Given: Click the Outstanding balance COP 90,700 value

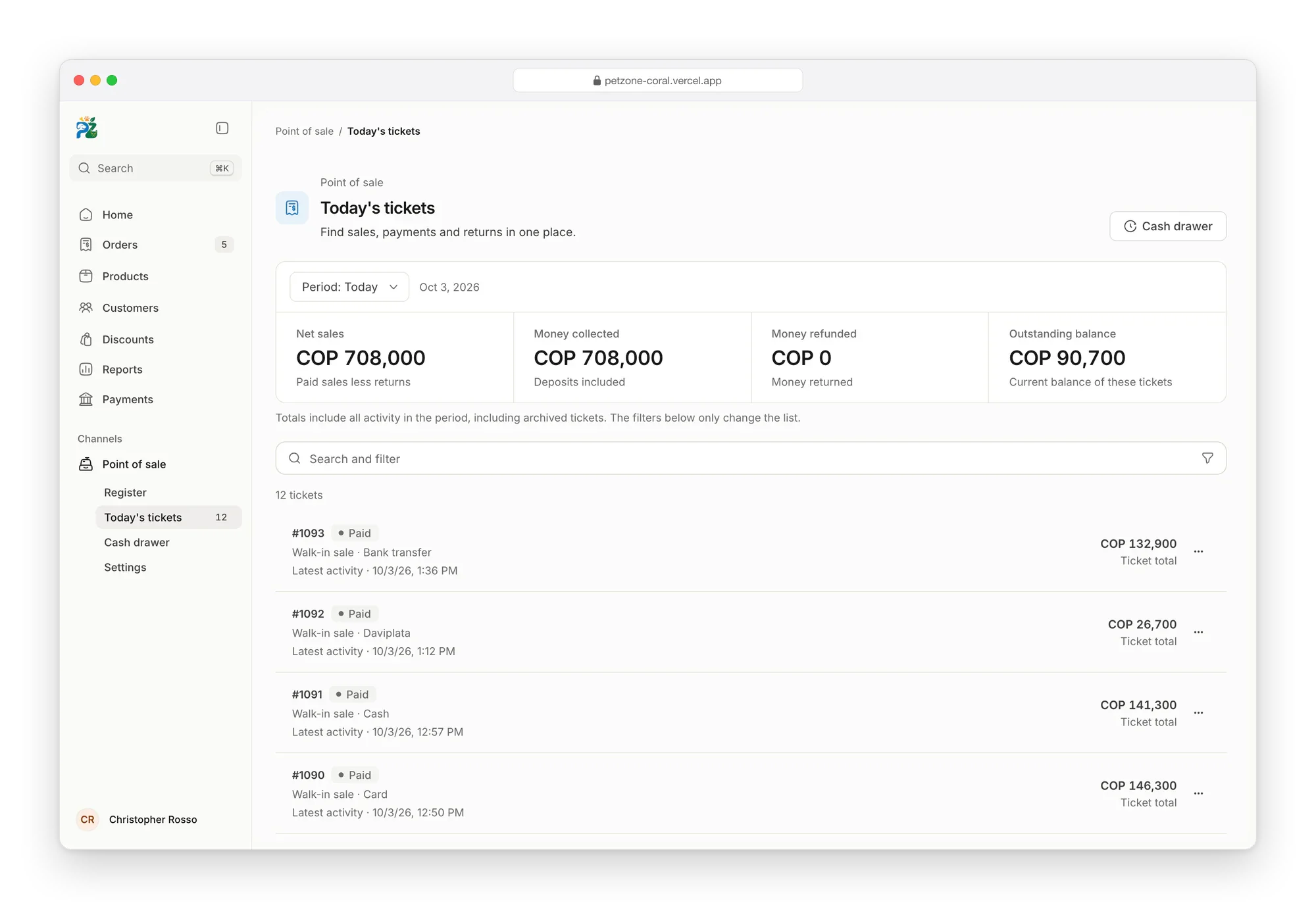Looking at the screenshot, I should coord(1067,358).
